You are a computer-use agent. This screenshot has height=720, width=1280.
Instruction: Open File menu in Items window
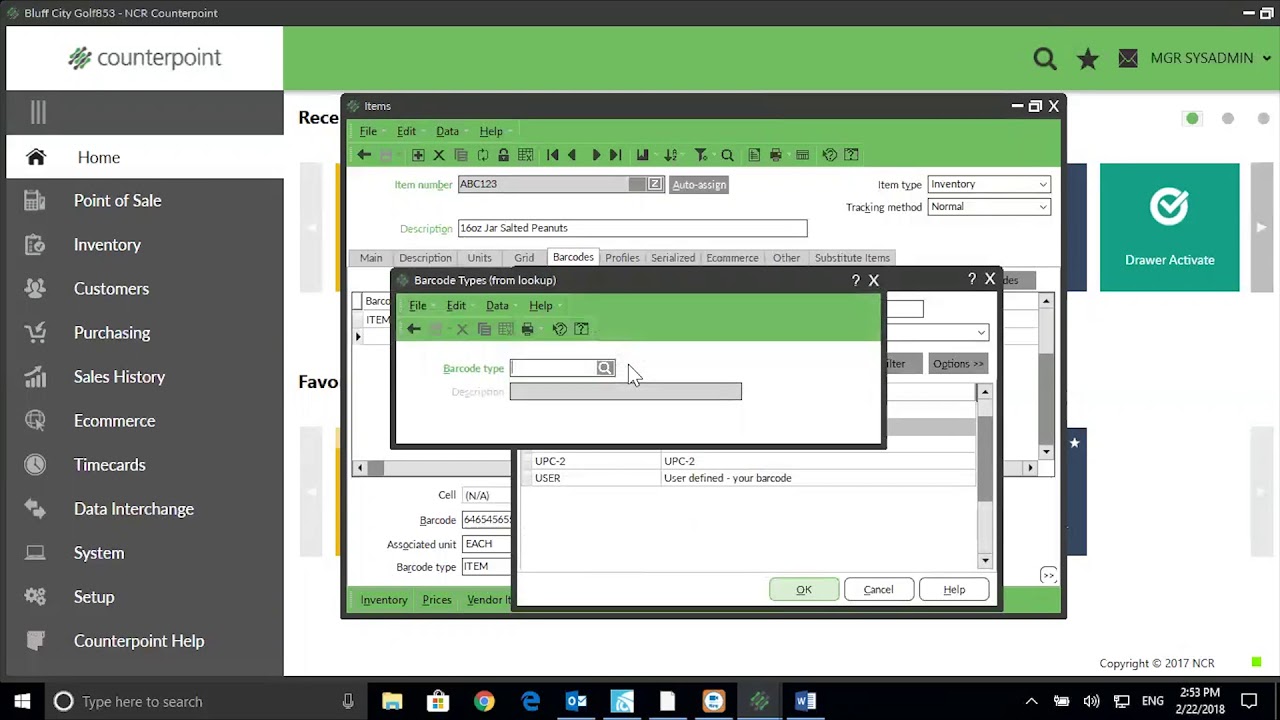368,132
